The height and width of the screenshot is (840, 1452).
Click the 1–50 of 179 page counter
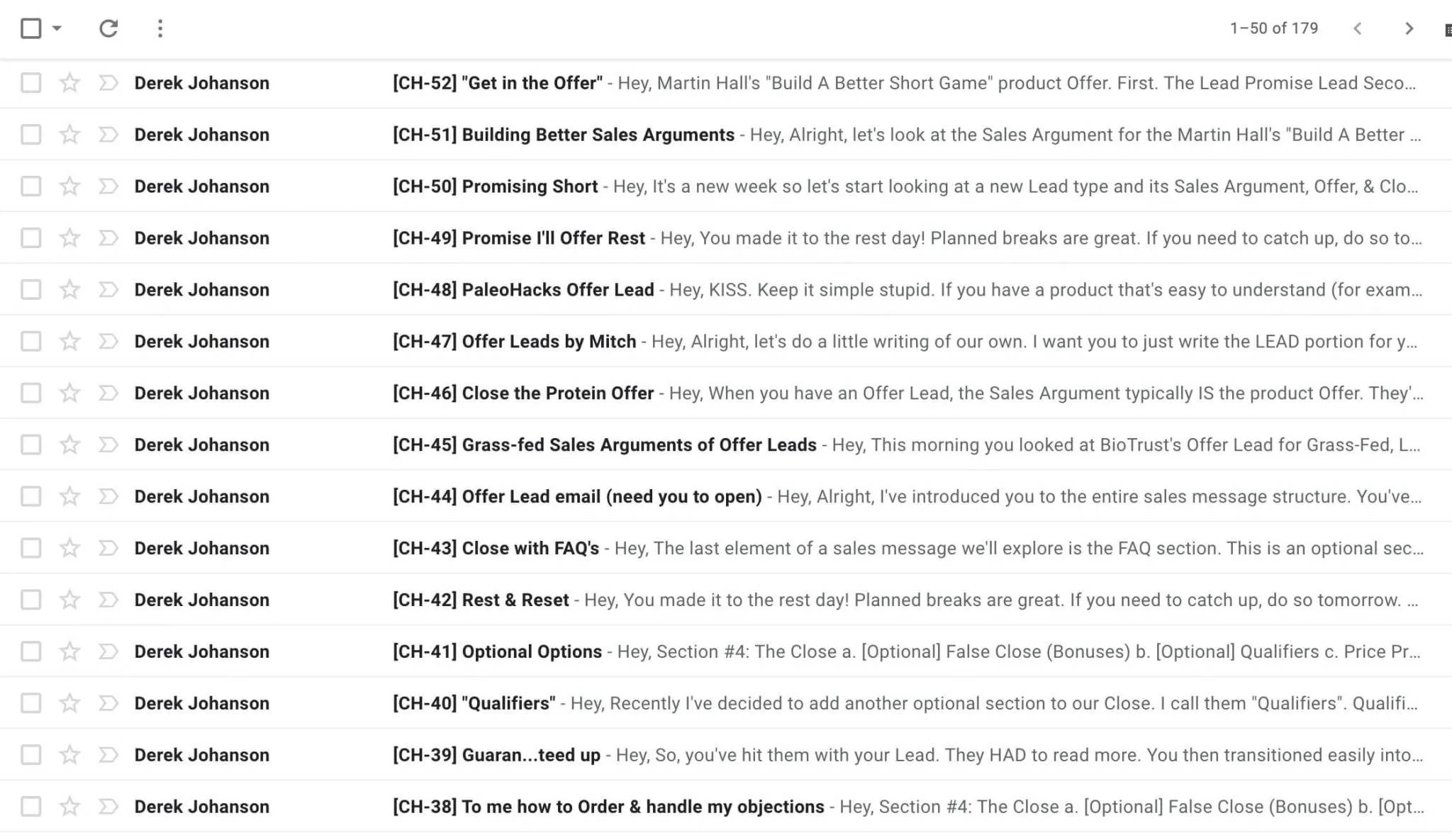coord(1274,28)
